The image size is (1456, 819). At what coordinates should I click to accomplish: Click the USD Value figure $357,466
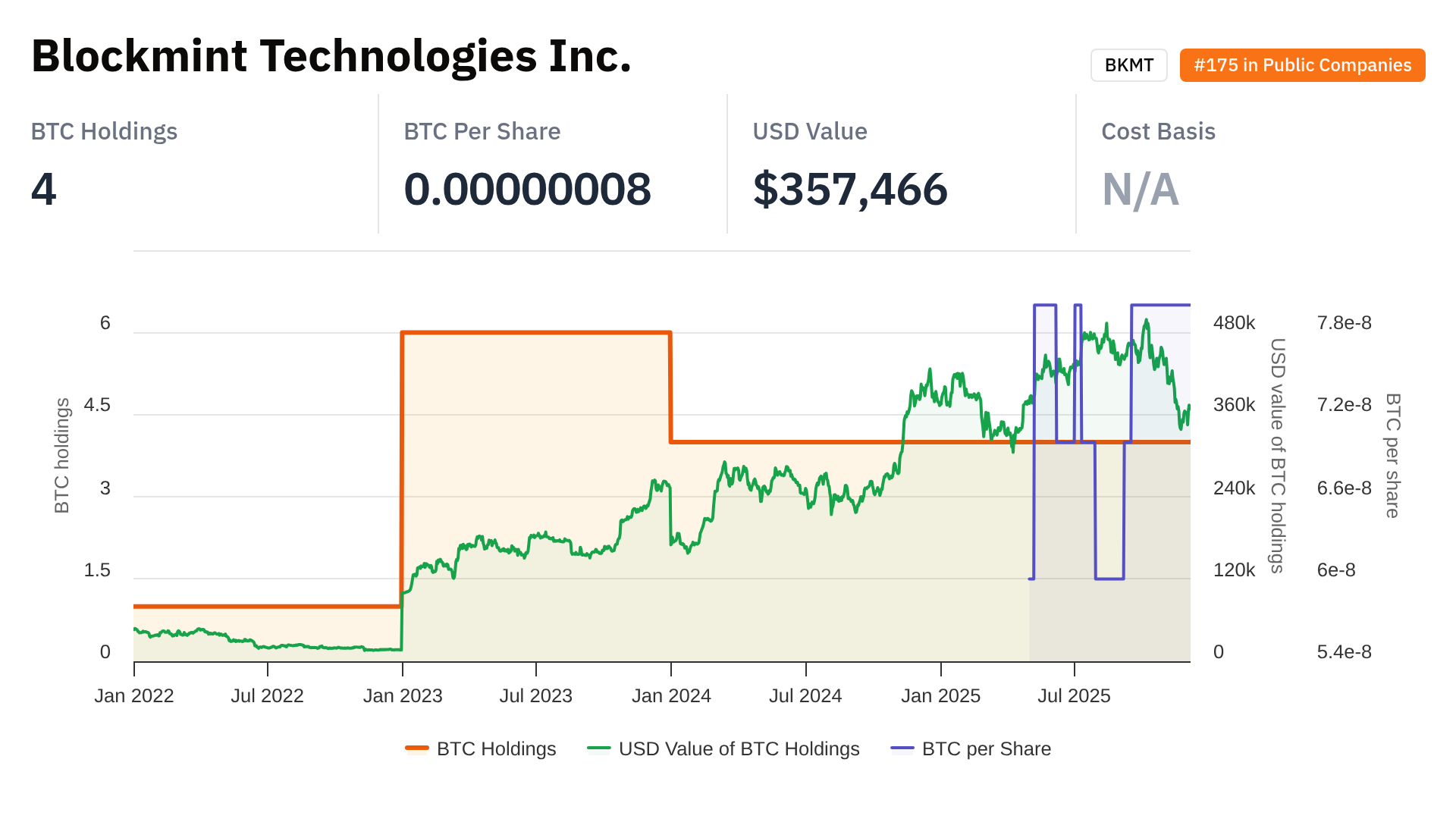(x=850, y=189)
